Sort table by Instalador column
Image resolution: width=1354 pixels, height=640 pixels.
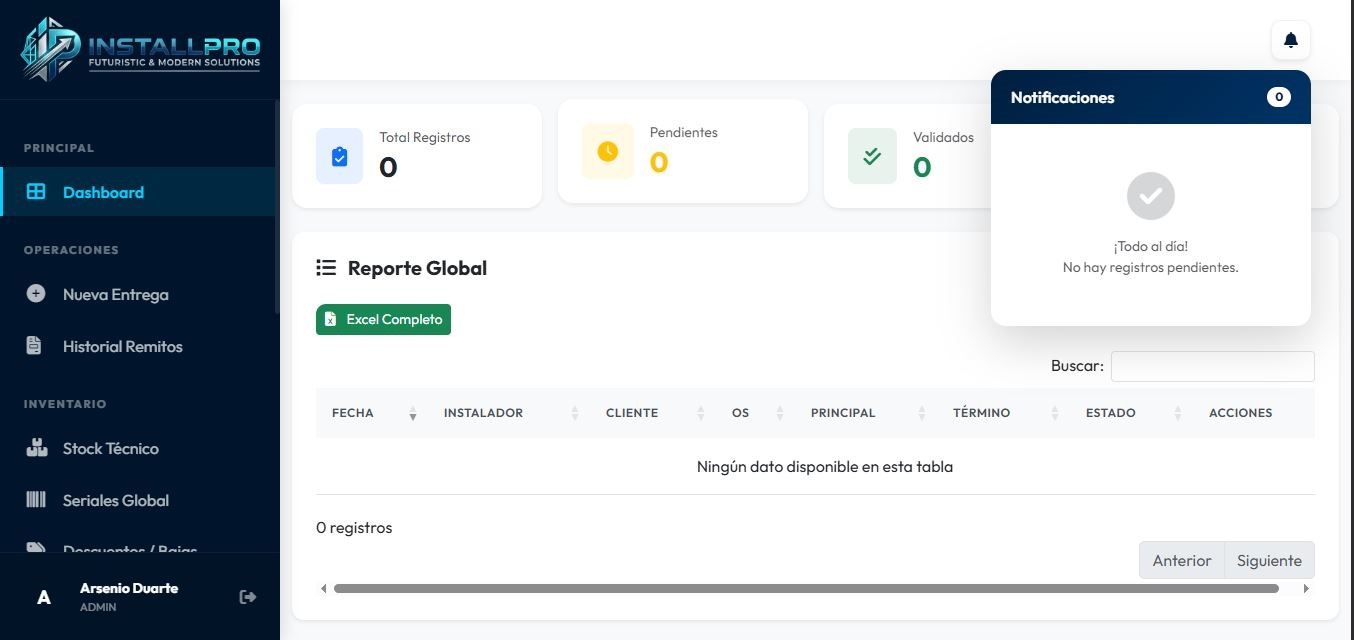click(x=509, y=413)
